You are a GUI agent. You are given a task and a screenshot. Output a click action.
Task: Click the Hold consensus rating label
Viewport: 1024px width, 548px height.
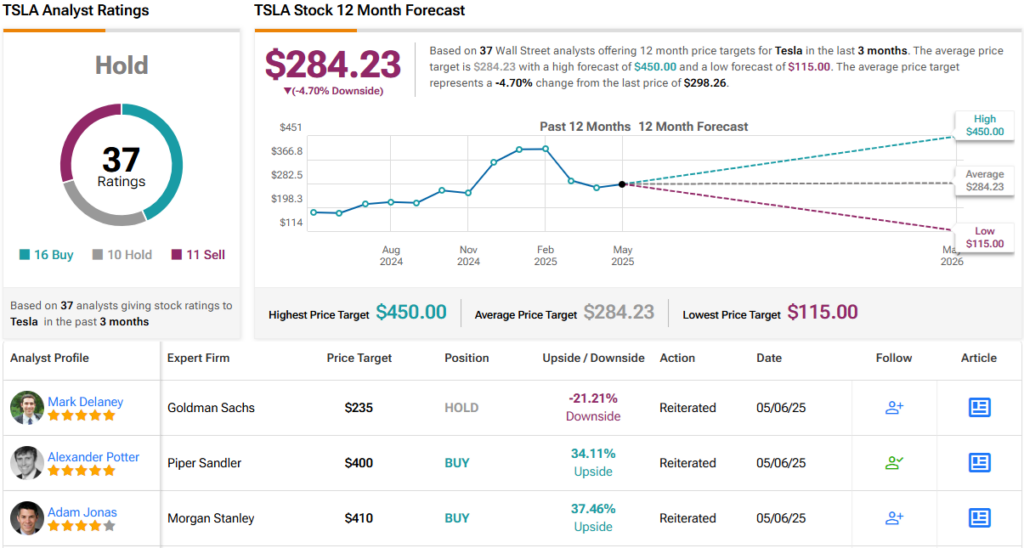point(121,65)
